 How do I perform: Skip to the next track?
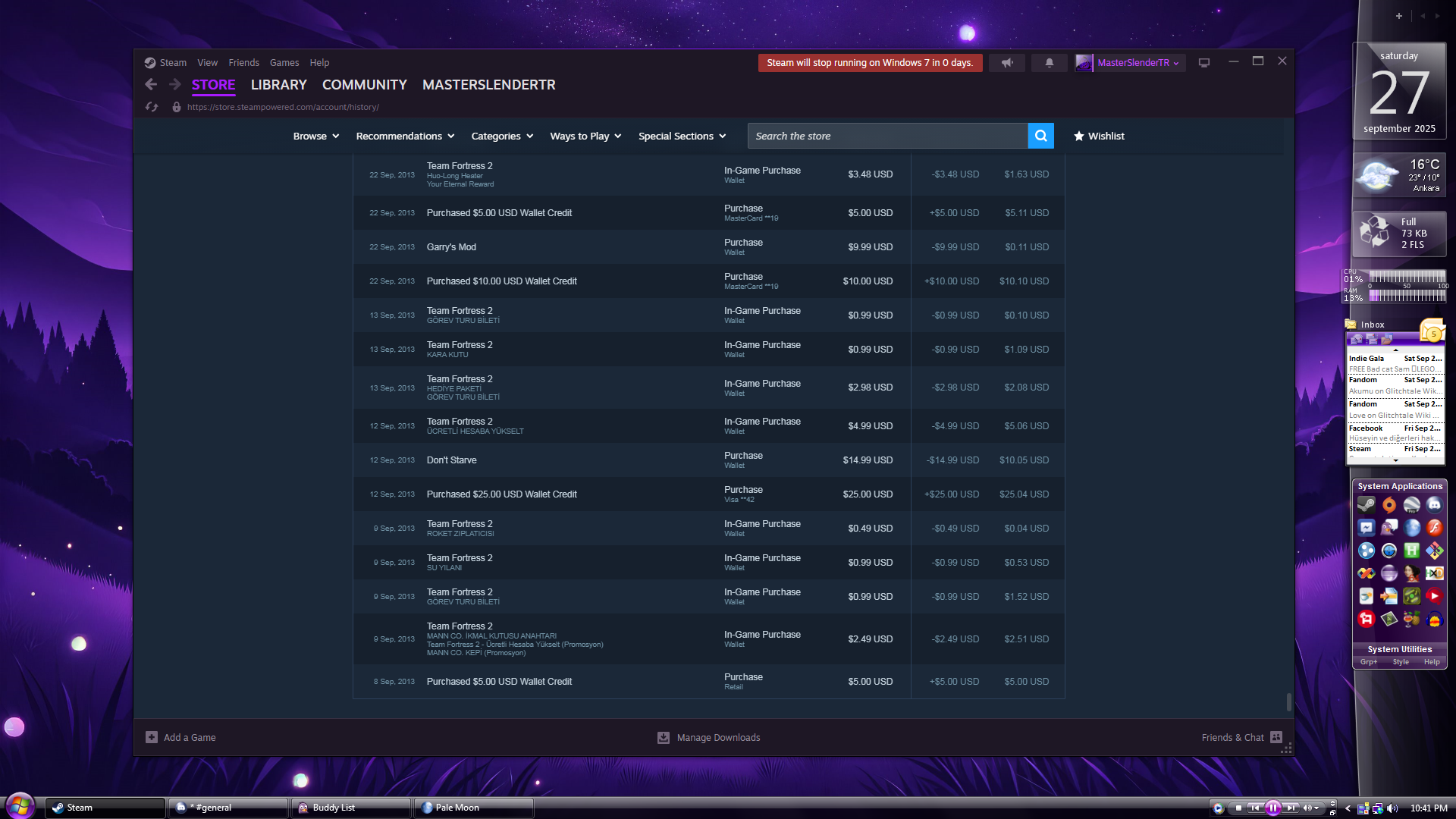pyautogui.click(x=1291, y=808)
